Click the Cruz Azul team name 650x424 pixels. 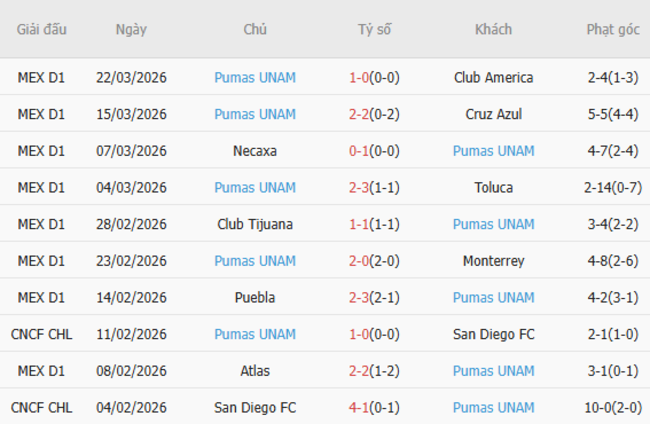pyautogui.click(x=493, y=114)
